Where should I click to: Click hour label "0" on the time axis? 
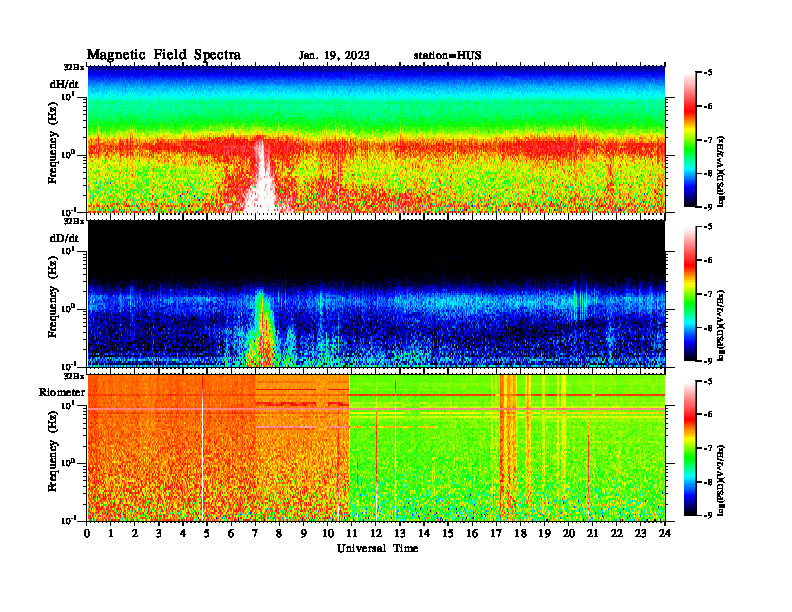pos(87,533)
